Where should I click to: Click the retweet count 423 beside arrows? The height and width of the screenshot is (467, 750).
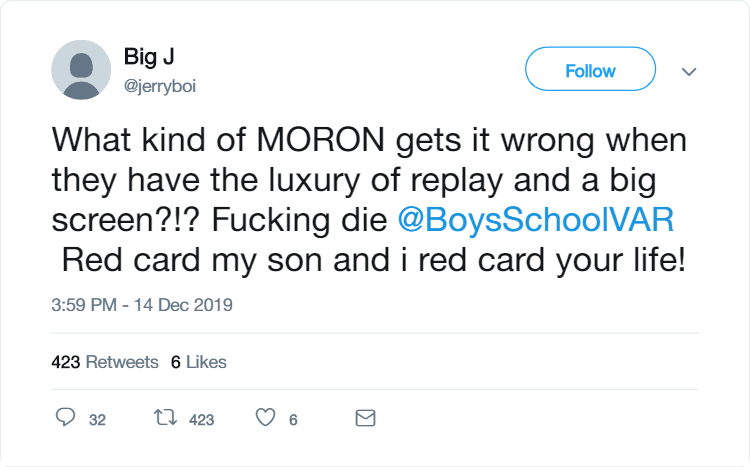201,420
